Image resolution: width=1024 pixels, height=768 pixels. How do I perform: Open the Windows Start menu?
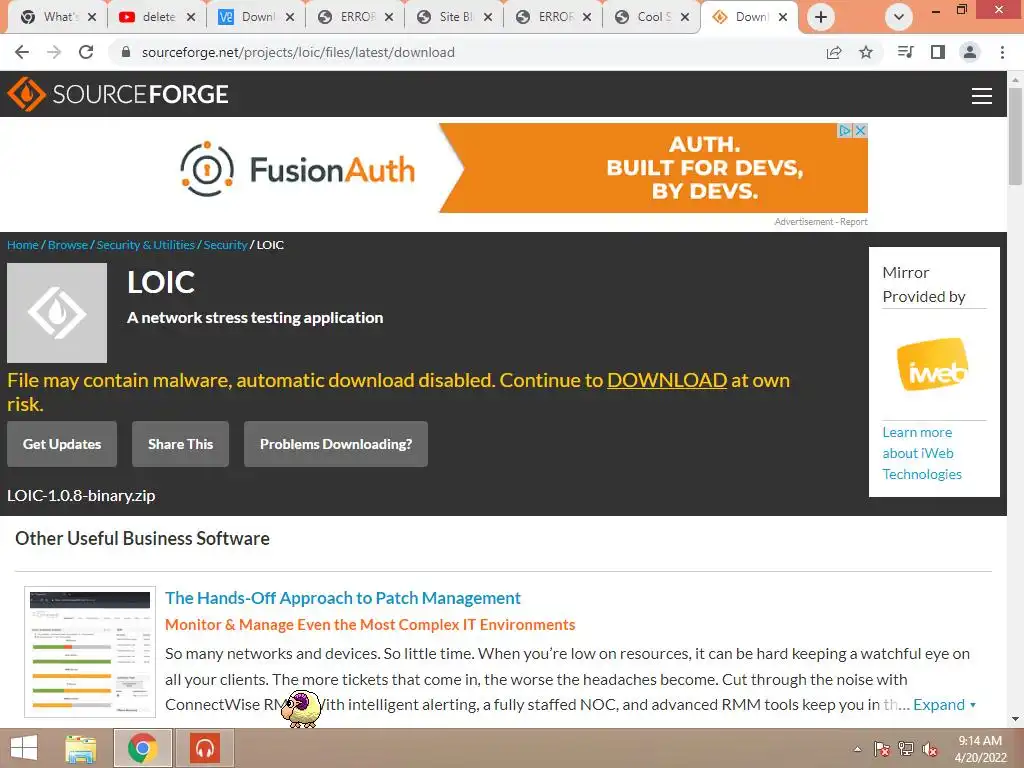click(24, 748)
